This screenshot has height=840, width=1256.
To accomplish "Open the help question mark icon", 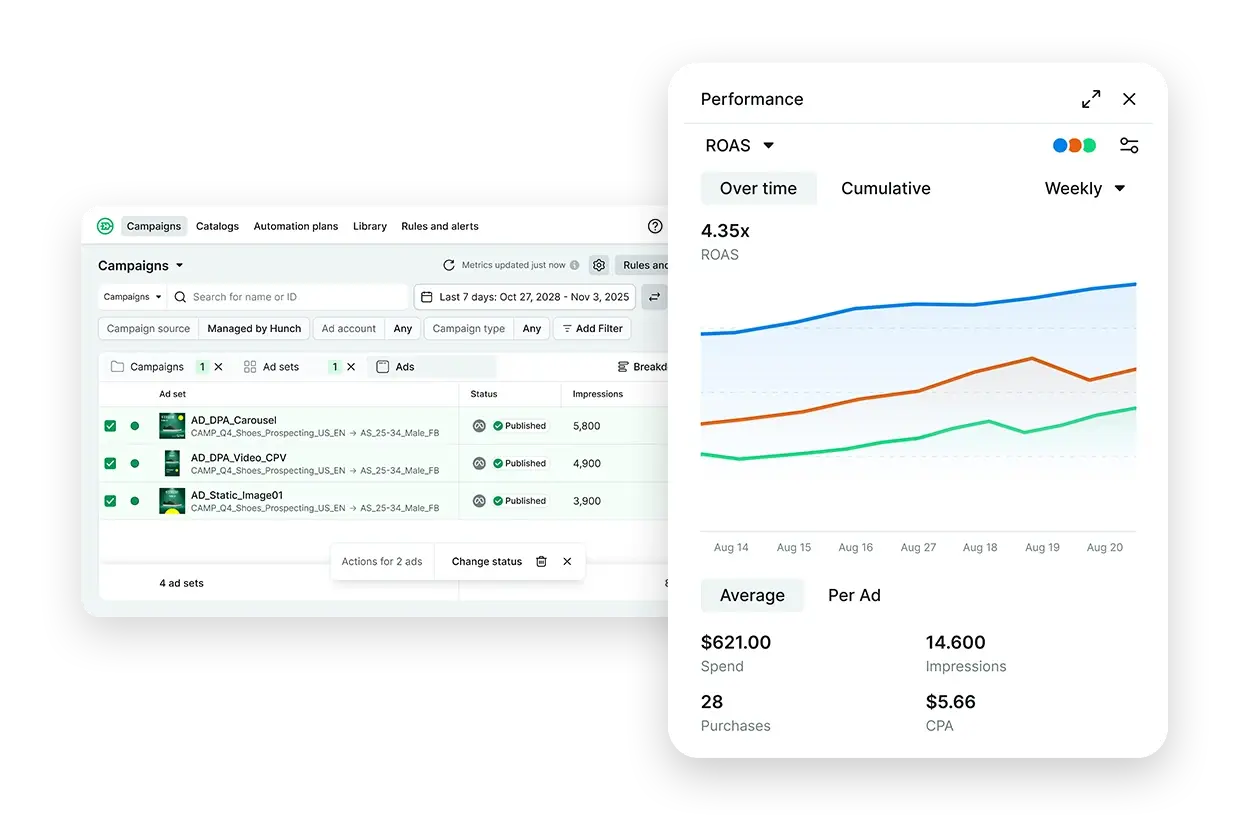I will [655, 226].
